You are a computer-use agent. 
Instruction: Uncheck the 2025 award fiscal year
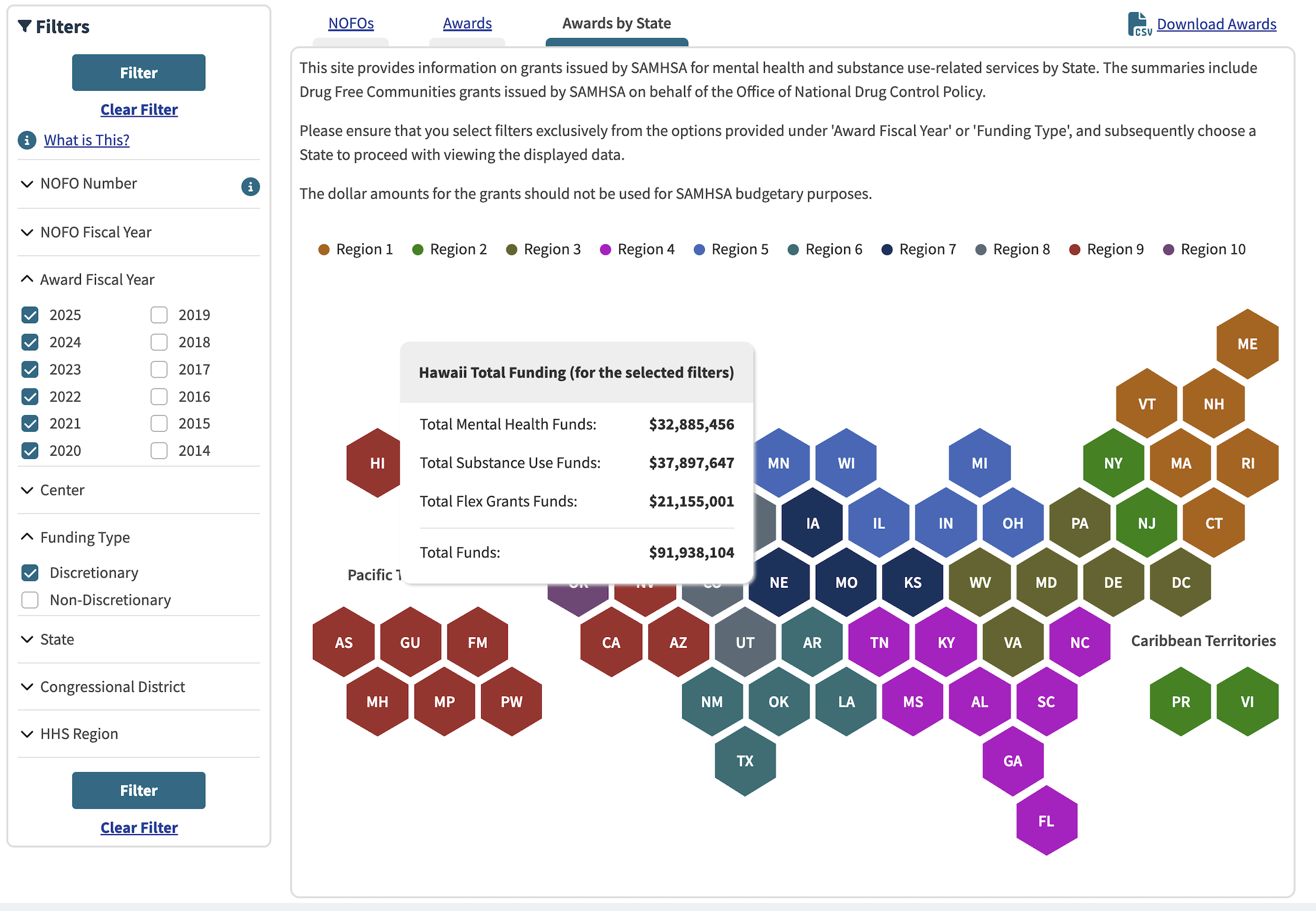coord(30,315)
